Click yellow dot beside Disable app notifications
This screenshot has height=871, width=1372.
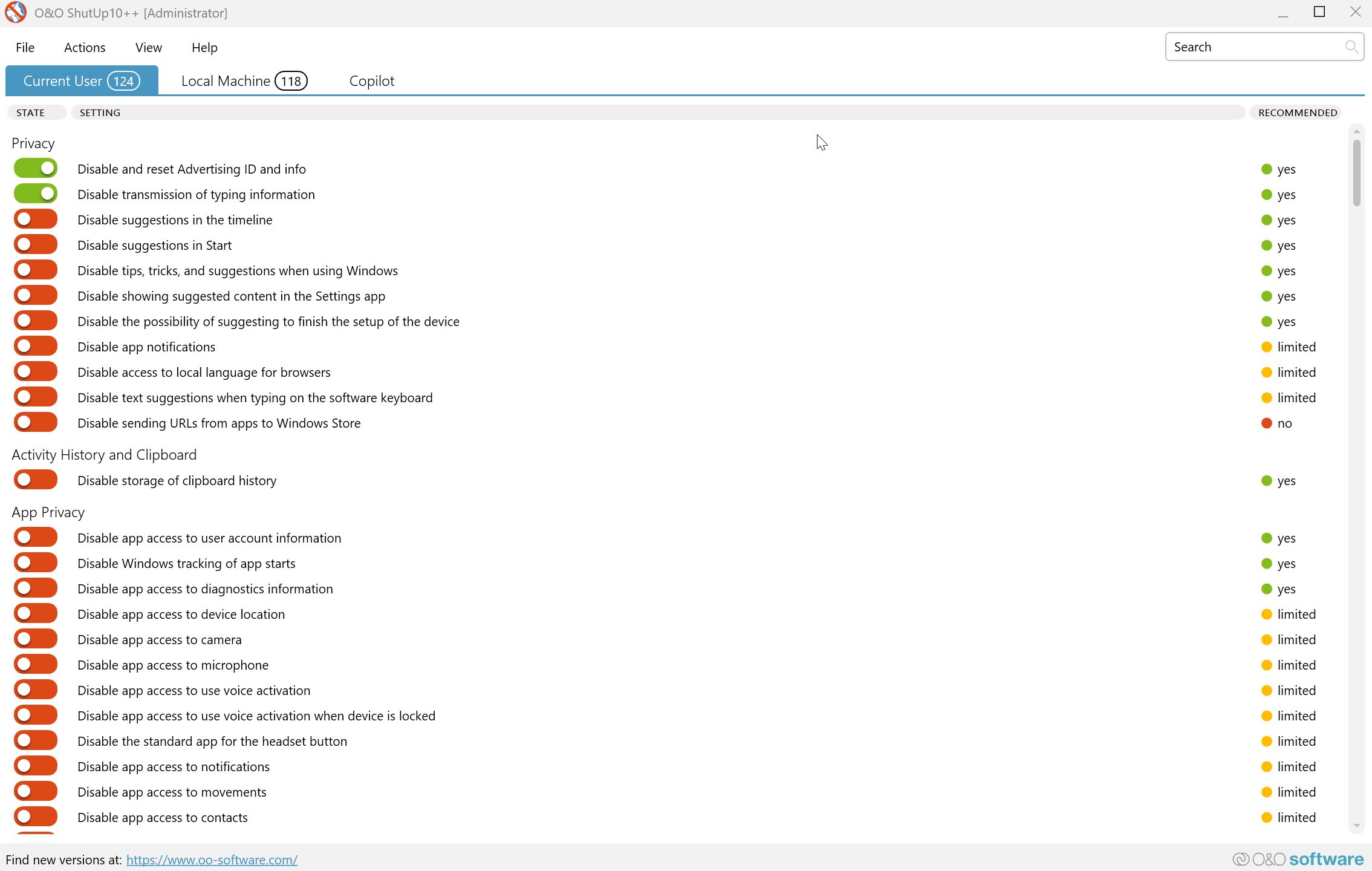tap(1267, 347)
